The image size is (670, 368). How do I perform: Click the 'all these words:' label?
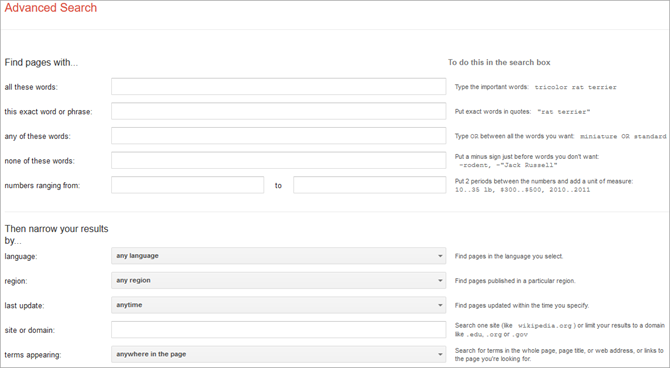(31, 87)
